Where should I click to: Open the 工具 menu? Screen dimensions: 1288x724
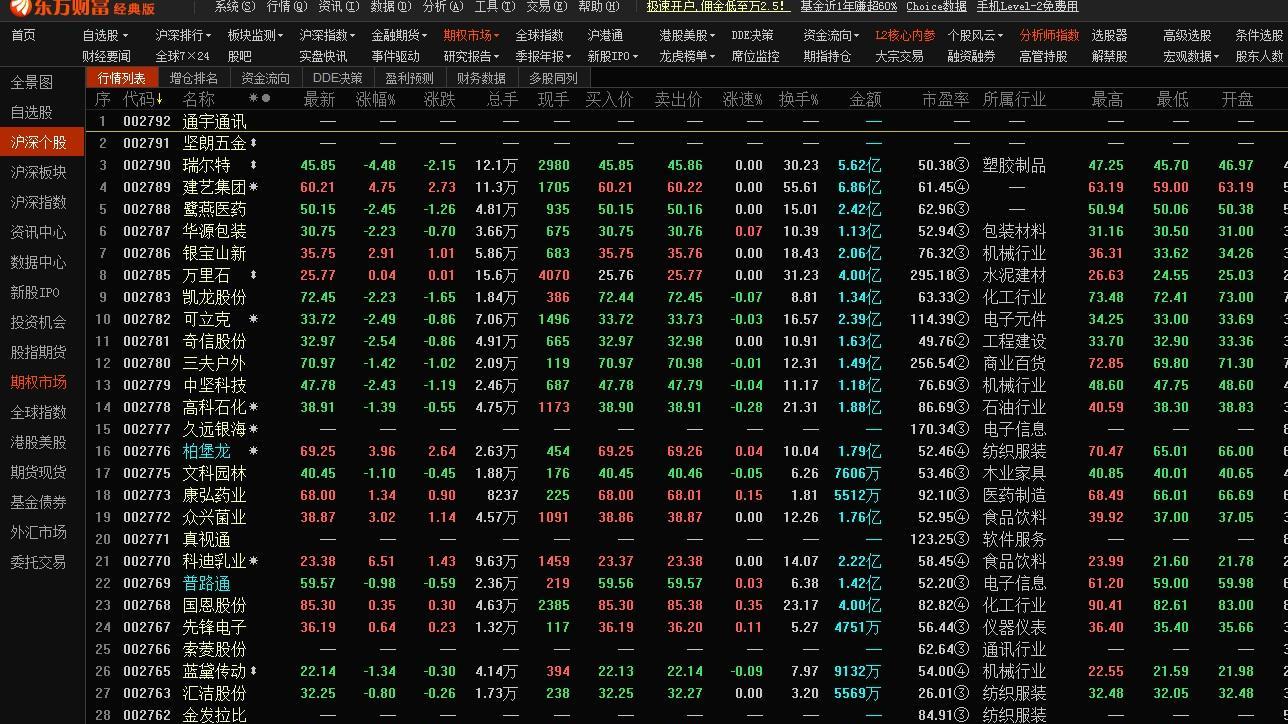pos(494,7)
